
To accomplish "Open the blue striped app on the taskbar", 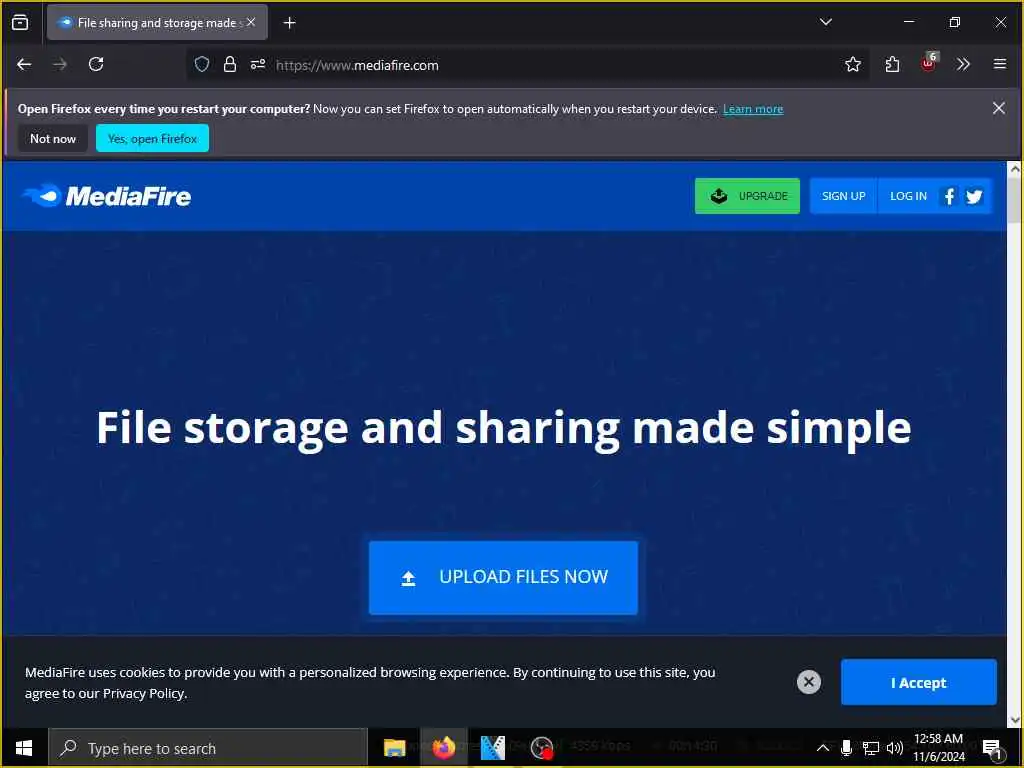I will [492, 748].
